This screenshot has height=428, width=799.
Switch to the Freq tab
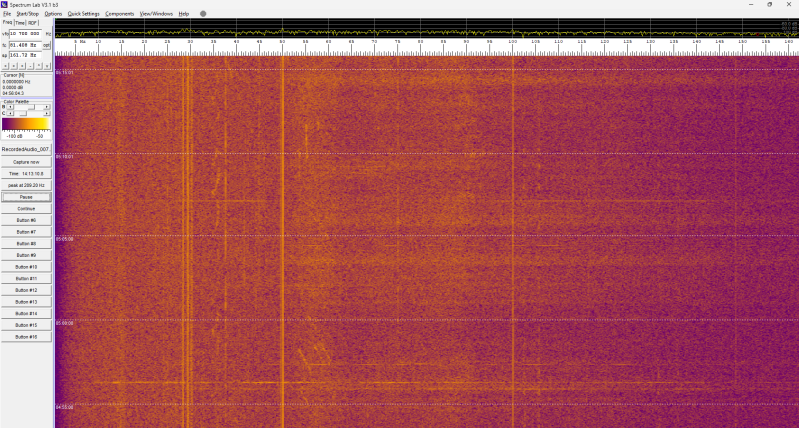pos(7,22)
